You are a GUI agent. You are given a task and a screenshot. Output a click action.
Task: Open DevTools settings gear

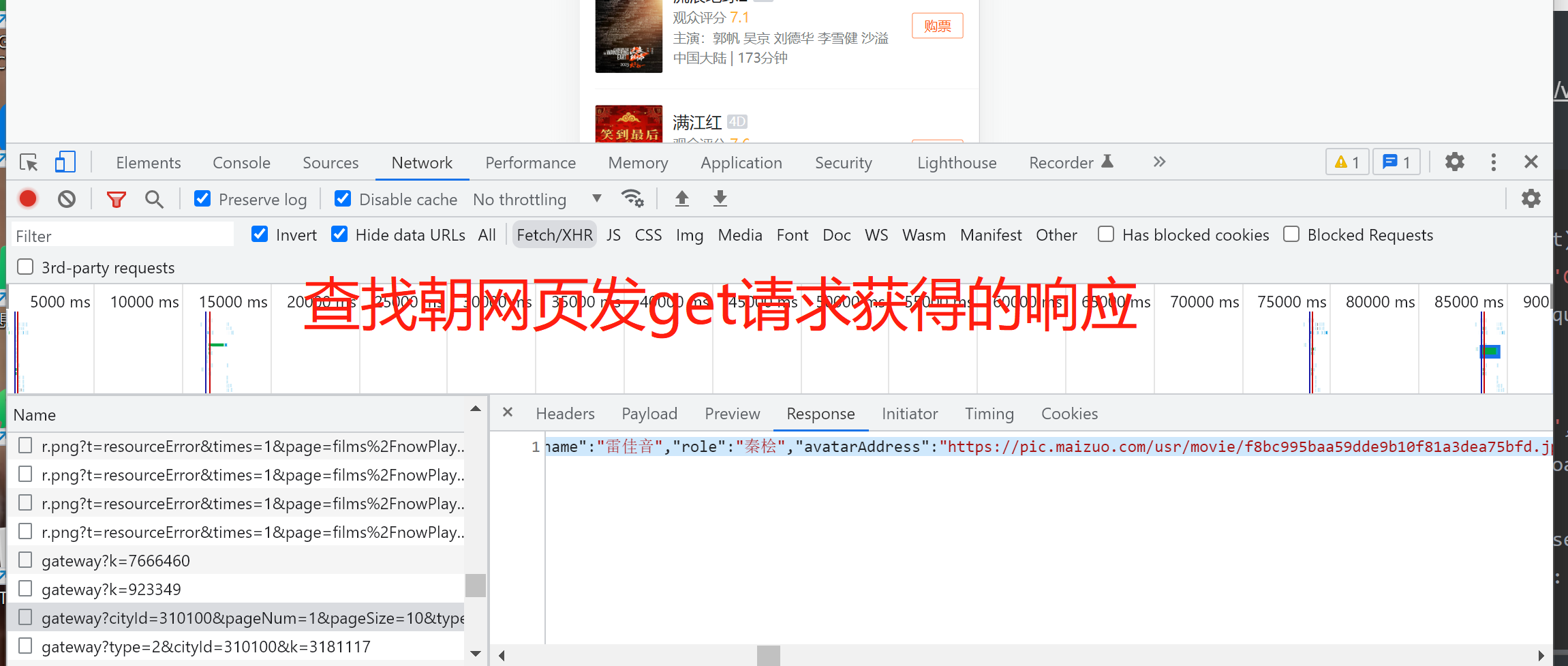point(1454,162)
